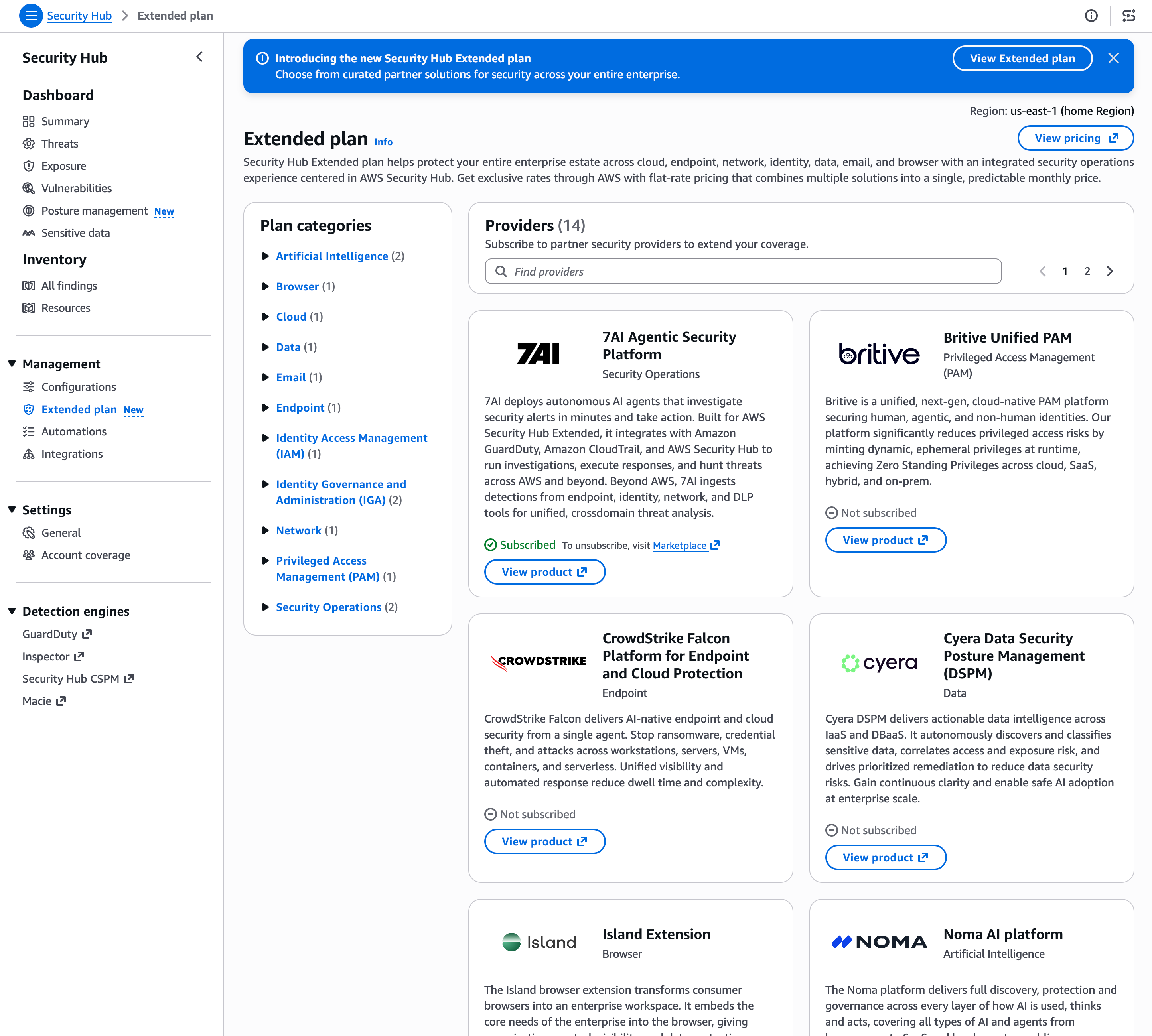
Task: Click the Summary dashboard icon
Action: 28,121
